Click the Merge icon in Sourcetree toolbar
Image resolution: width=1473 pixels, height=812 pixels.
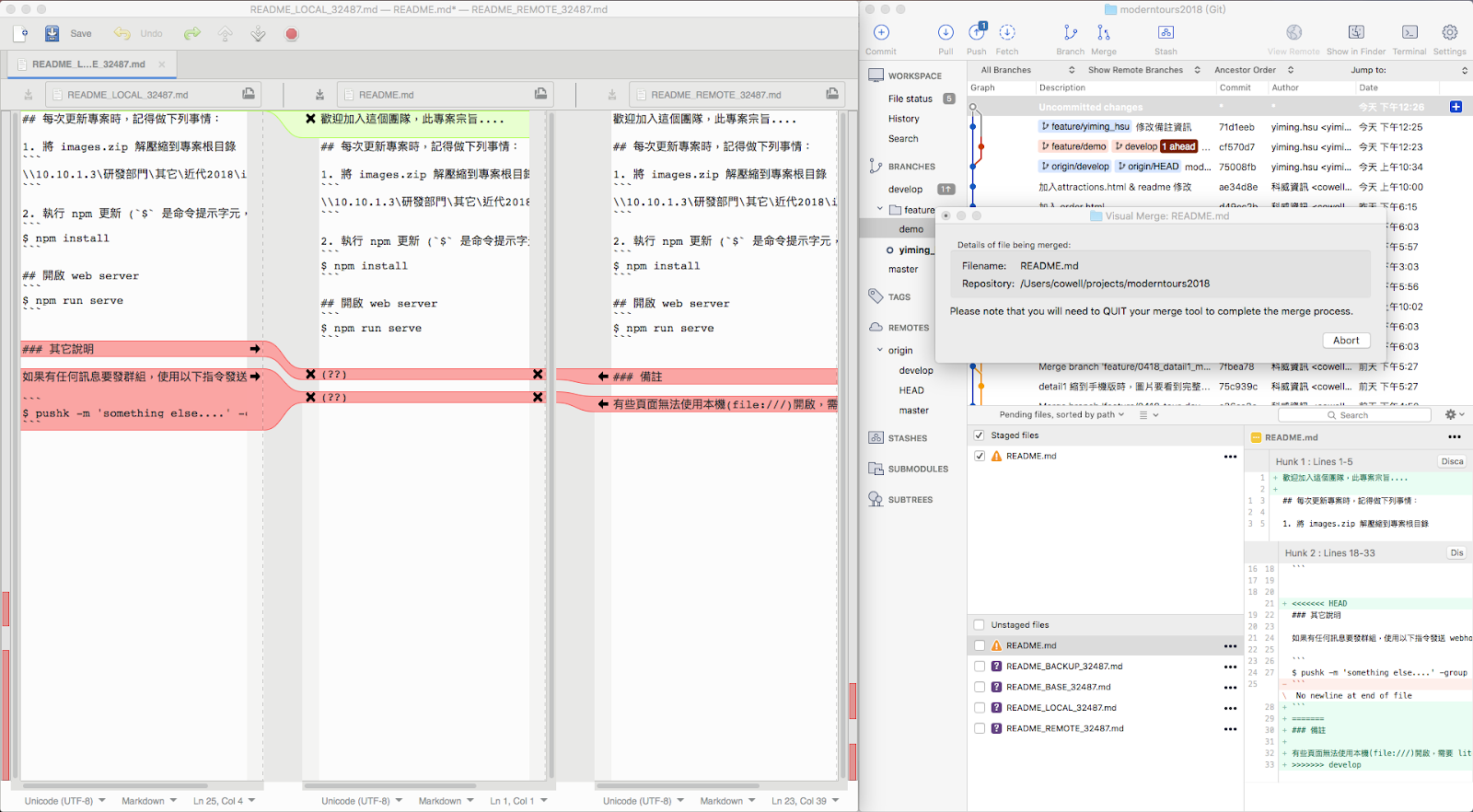[x=1104, y=32]
